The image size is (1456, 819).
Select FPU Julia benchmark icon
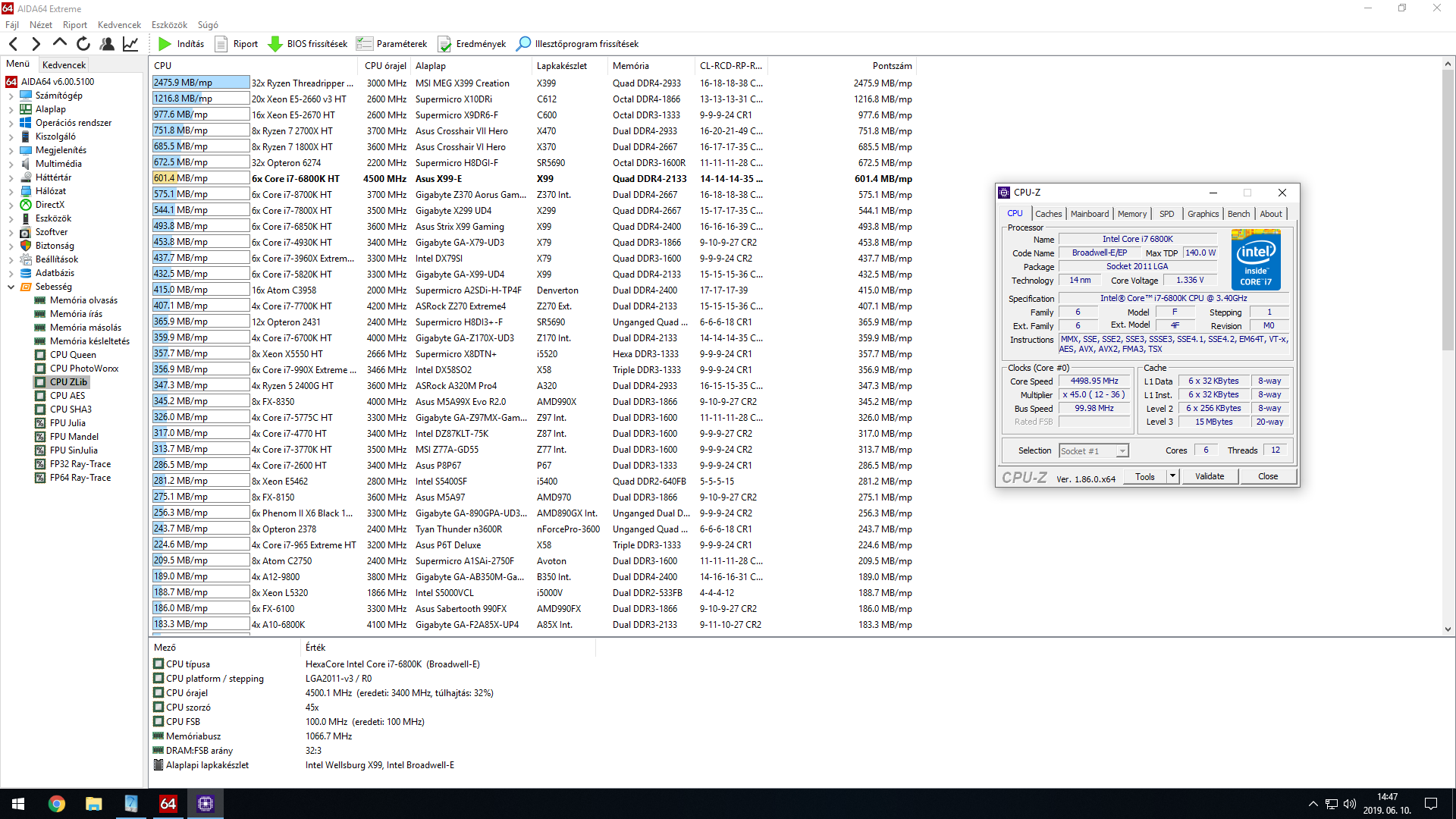[40, 423]
